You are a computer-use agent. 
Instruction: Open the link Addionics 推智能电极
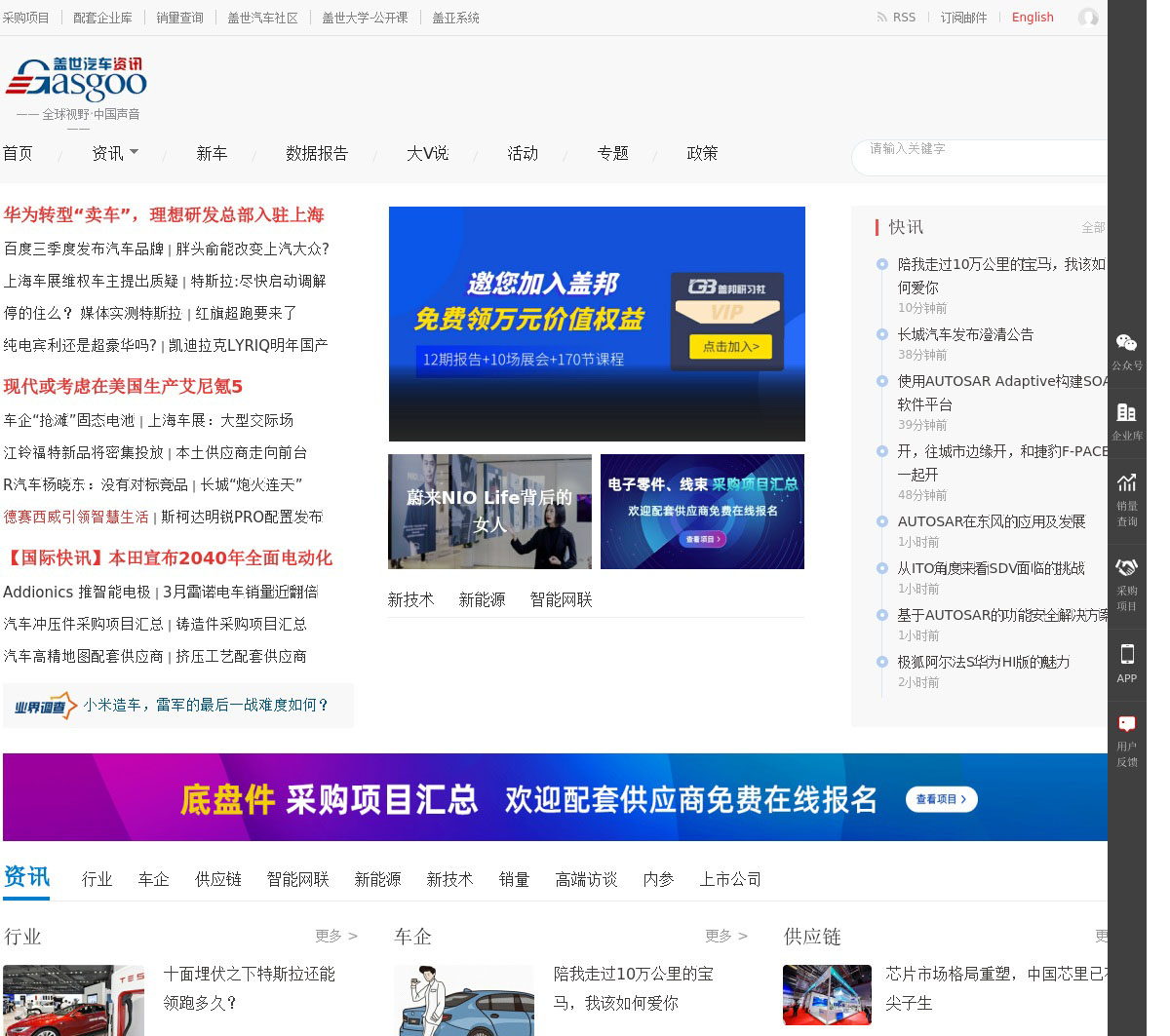click(x=77, y=592)
